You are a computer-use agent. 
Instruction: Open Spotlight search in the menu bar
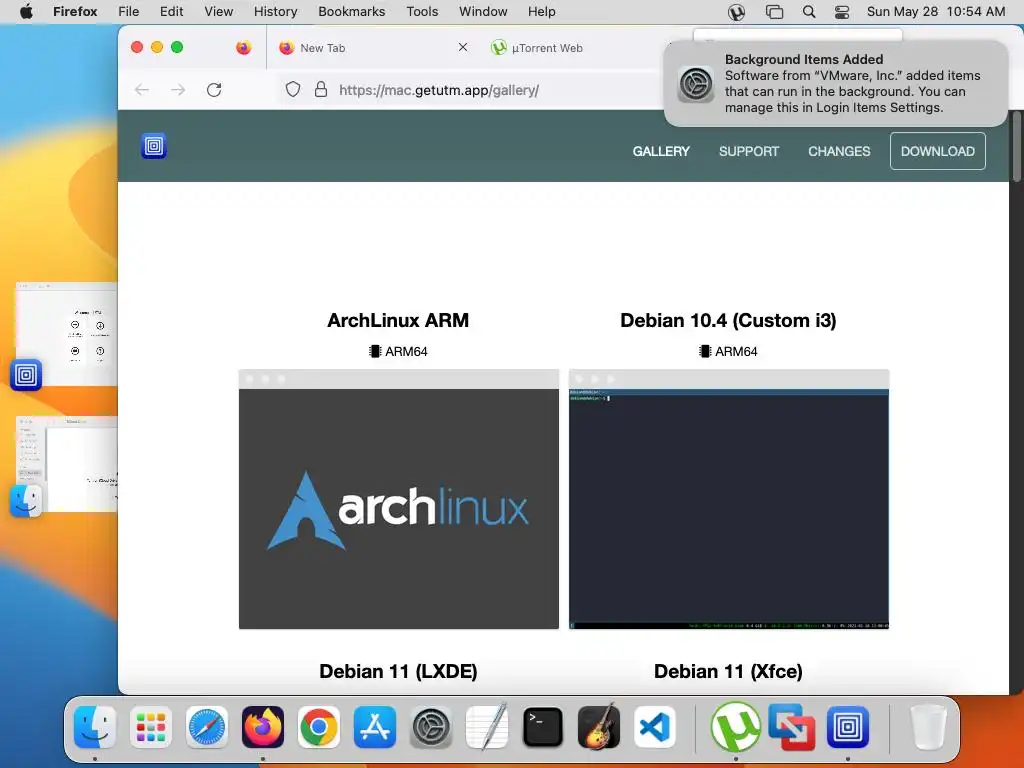(808, 12)
